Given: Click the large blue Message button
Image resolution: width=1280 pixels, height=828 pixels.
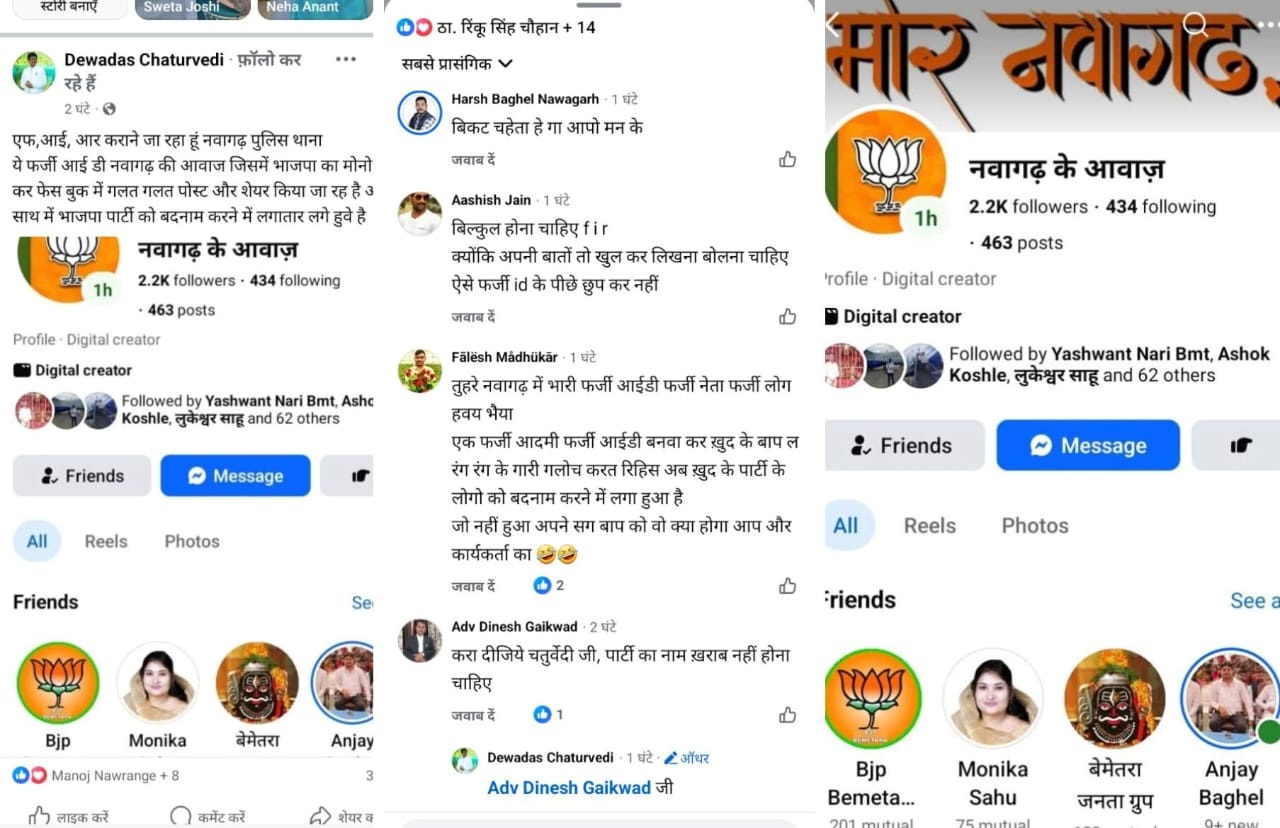Looking at the screenshot, I should coord(1088,445).
